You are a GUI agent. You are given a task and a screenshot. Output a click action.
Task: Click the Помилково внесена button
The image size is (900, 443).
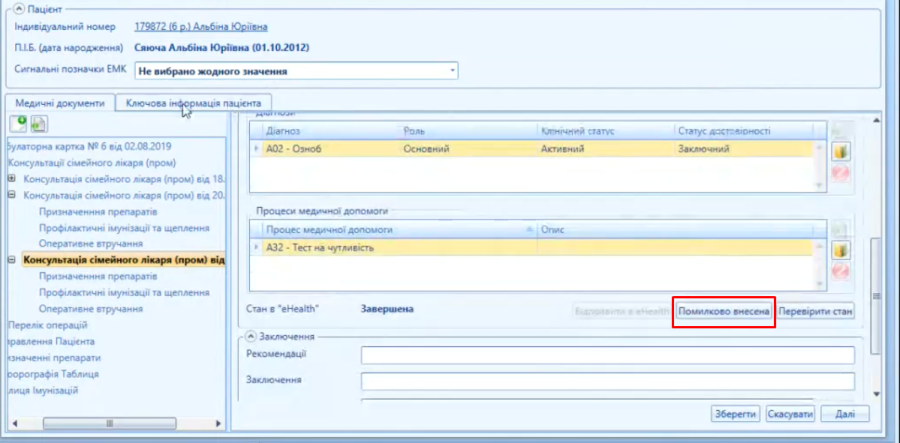click(724, 312)
